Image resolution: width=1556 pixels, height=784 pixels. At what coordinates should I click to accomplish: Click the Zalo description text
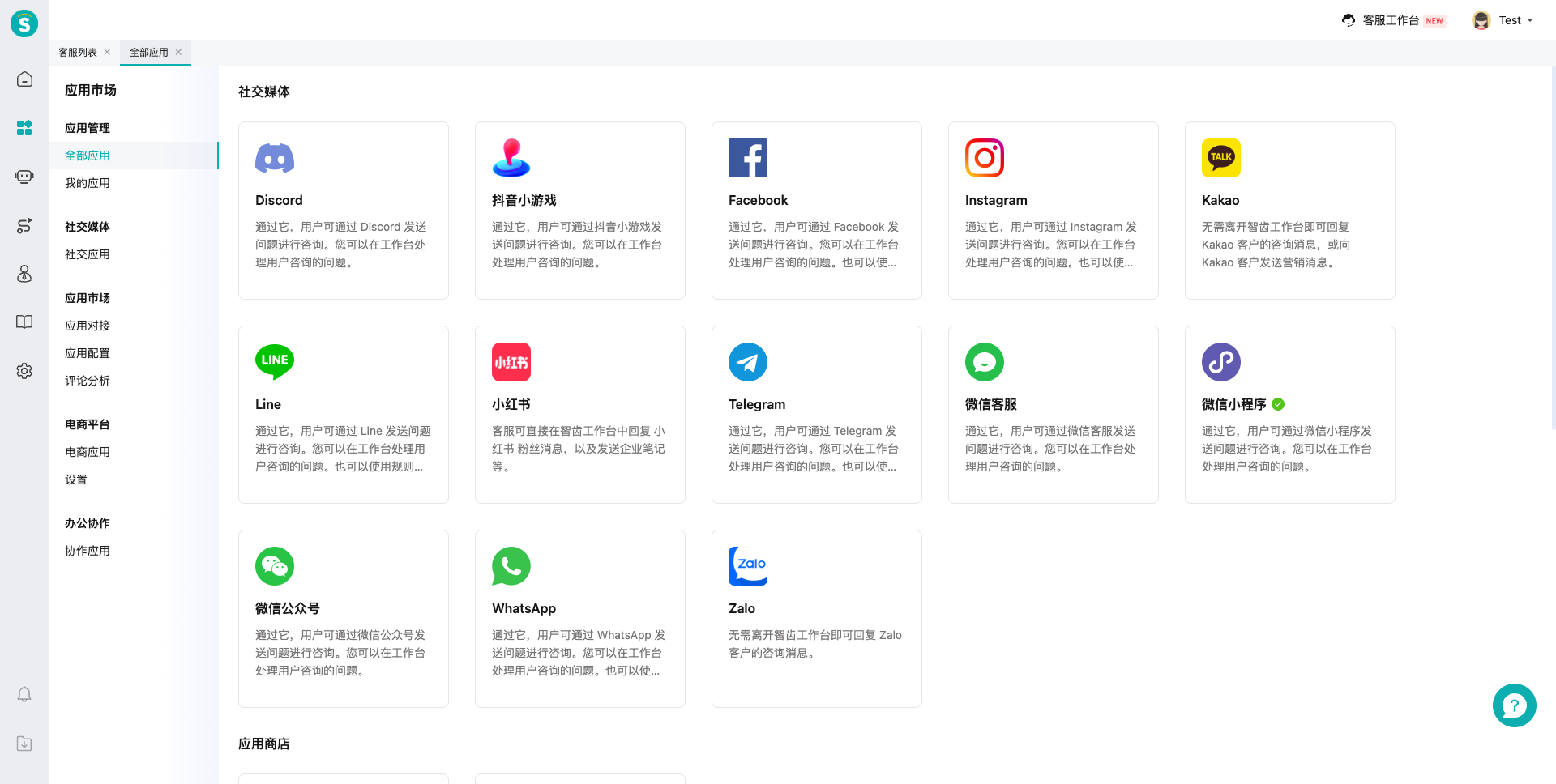[x=815, y=644]
